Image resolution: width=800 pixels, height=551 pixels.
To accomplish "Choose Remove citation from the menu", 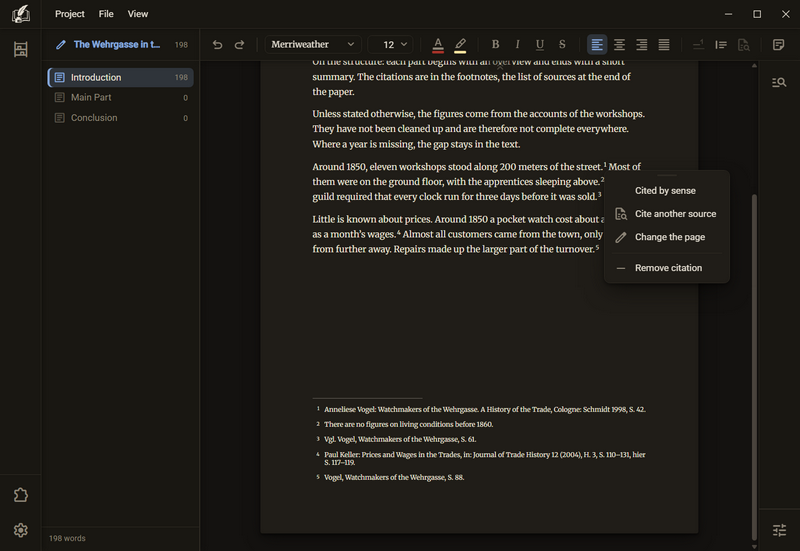I will pos(667,268).
